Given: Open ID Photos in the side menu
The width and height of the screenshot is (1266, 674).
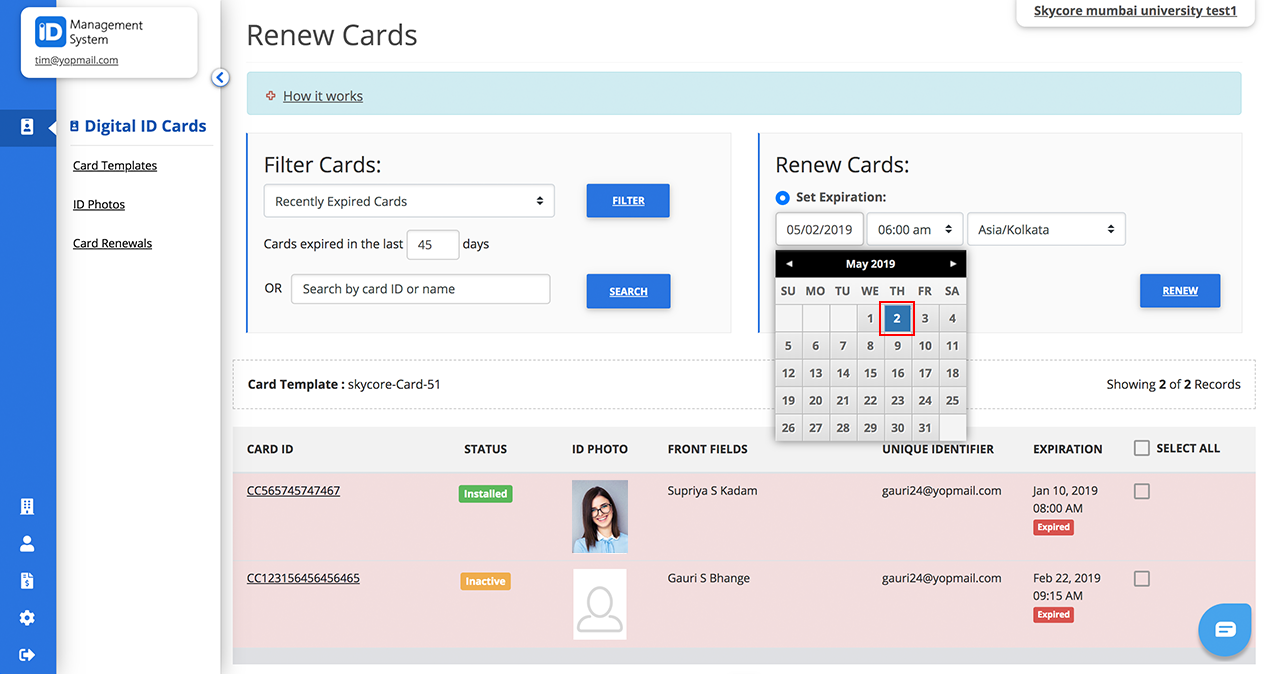Looking at the screenshot, I should (99, 204).
